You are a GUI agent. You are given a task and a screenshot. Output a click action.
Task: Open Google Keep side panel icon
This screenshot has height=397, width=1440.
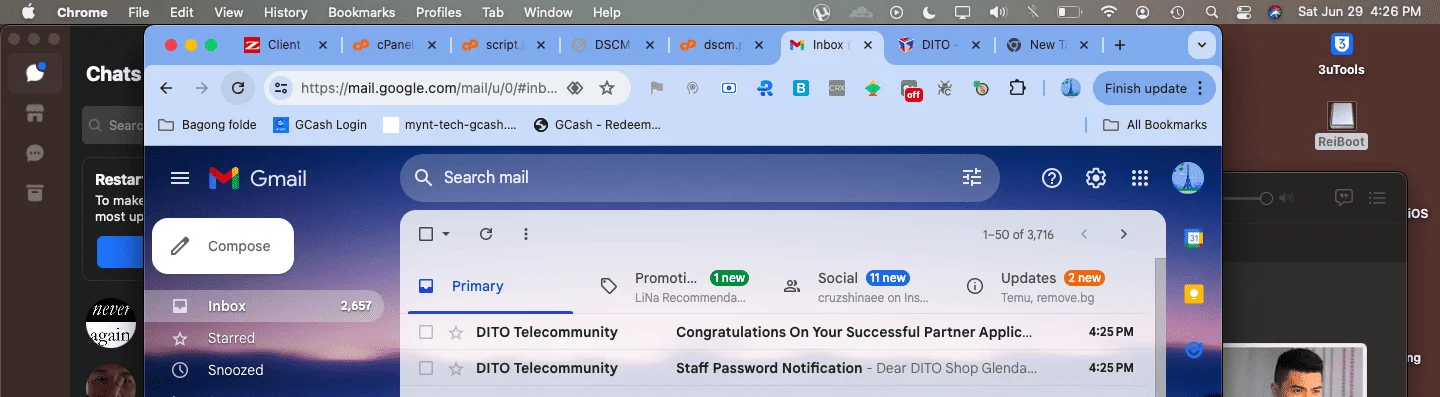coord(1193,294)
